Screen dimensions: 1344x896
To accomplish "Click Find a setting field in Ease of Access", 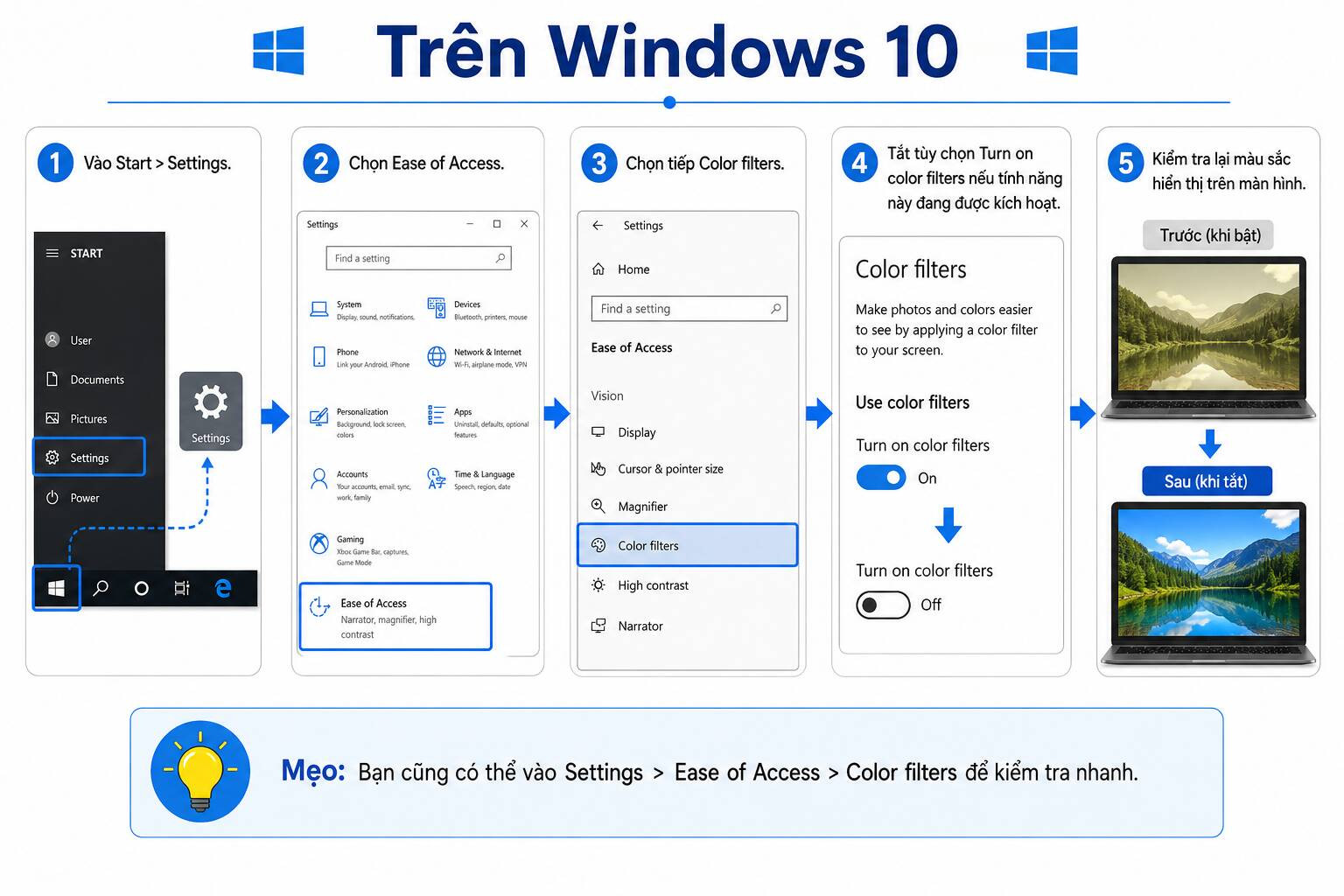I will click(x=689, y=309).
